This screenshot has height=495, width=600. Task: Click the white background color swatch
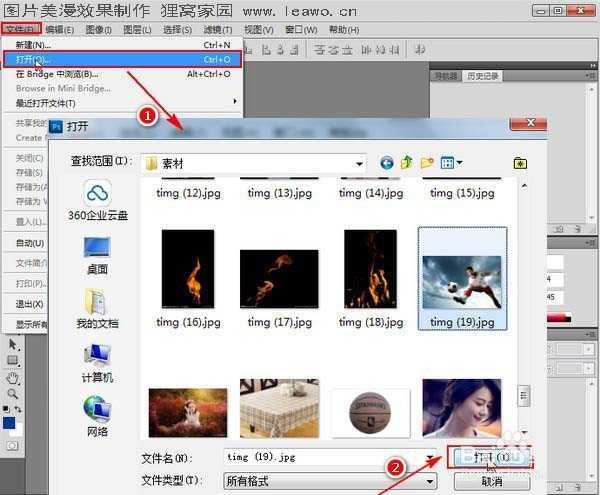pyautogui.click(x=17, y=431)
